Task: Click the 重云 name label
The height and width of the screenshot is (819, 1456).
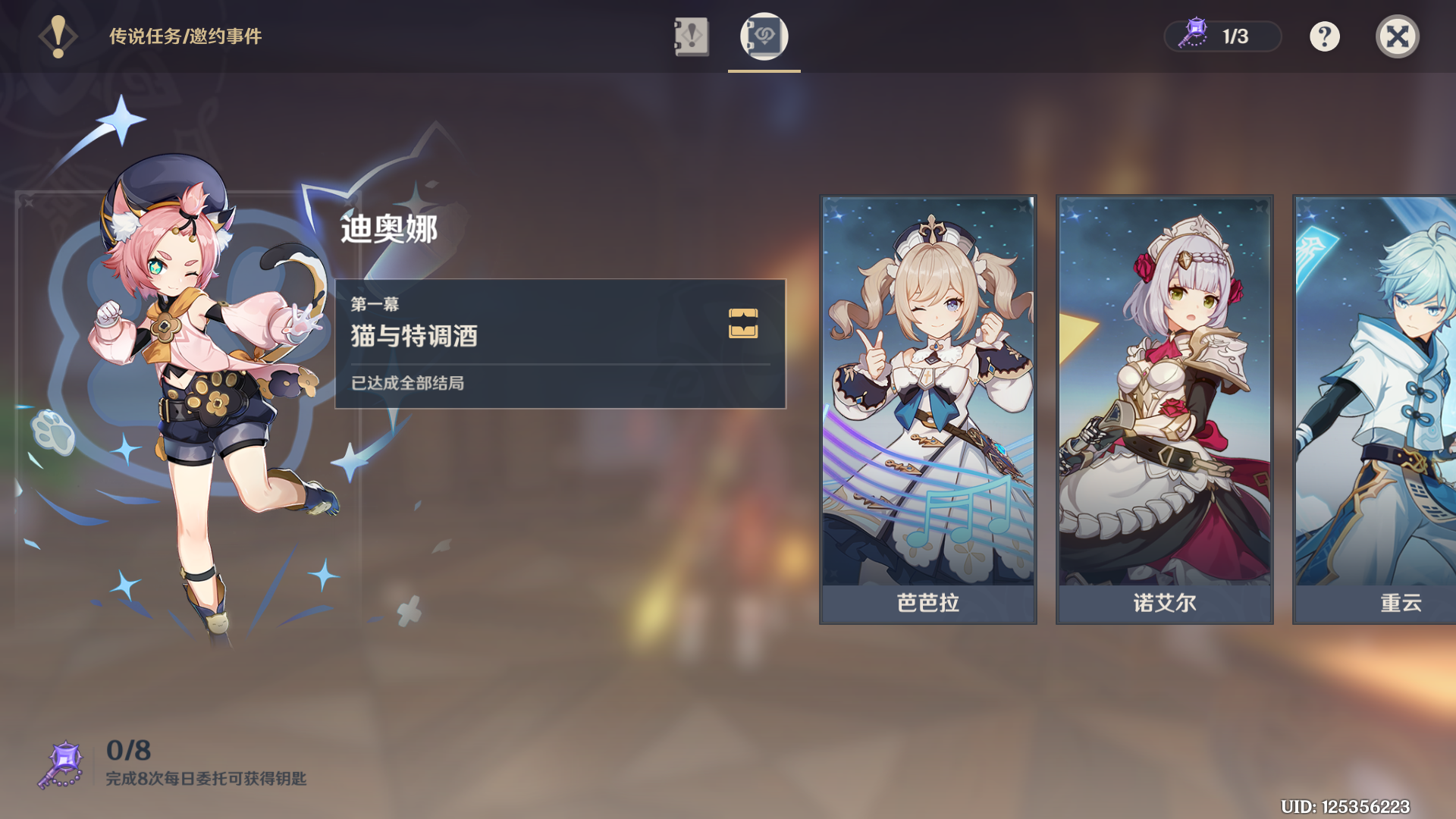Action: (x=1401, y=603)
